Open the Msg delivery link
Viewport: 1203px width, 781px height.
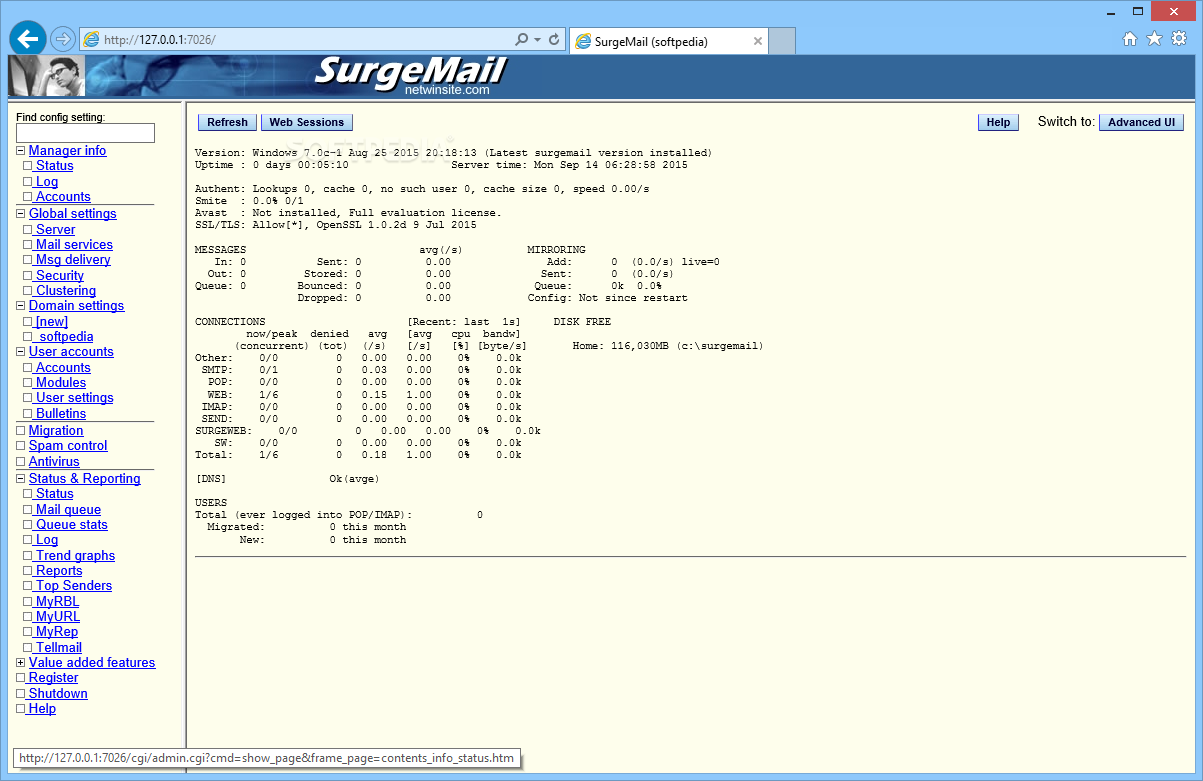pyautogui.click(x=73, y=260)
